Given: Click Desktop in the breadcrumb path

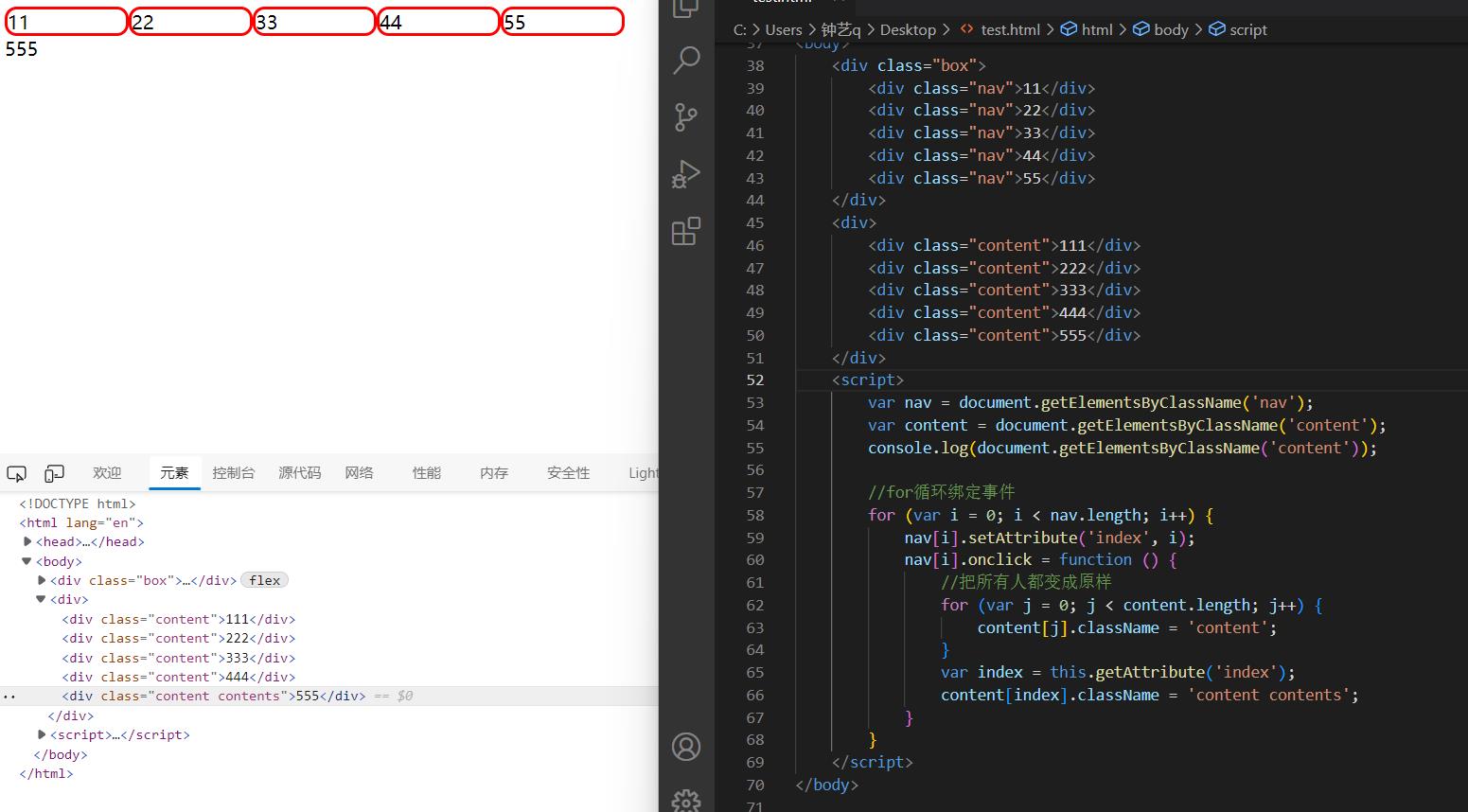Looking at the screenshot, I should coord(908,29).
